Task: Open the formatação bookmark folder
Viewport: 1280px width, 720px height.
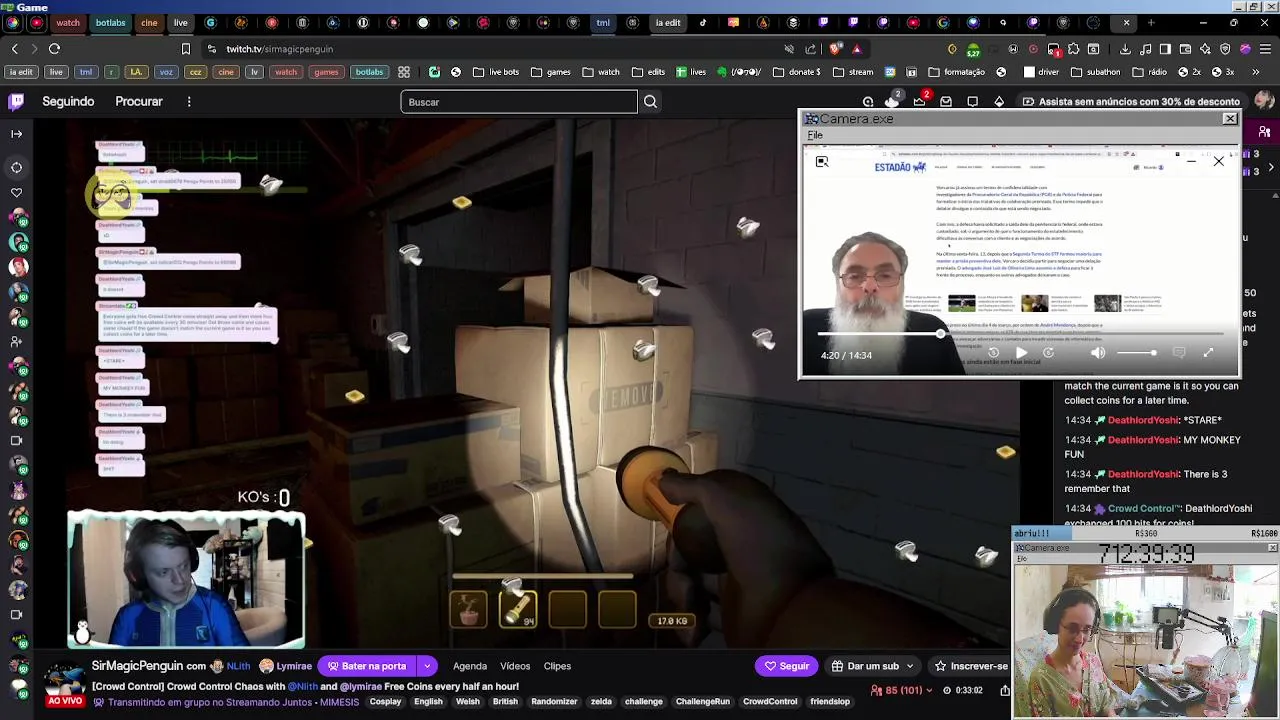Action: click(x=956, y=72)
